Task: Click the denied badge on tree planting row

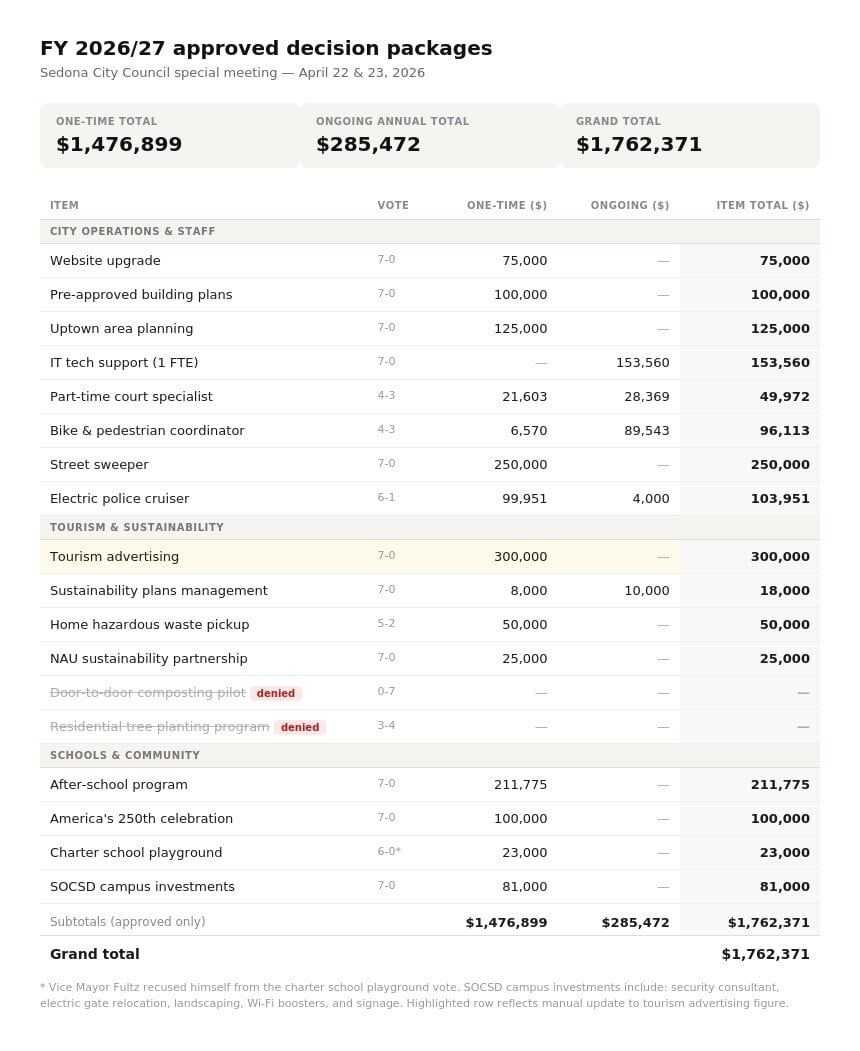Action: pyautogui.click(x=300, y=727)
